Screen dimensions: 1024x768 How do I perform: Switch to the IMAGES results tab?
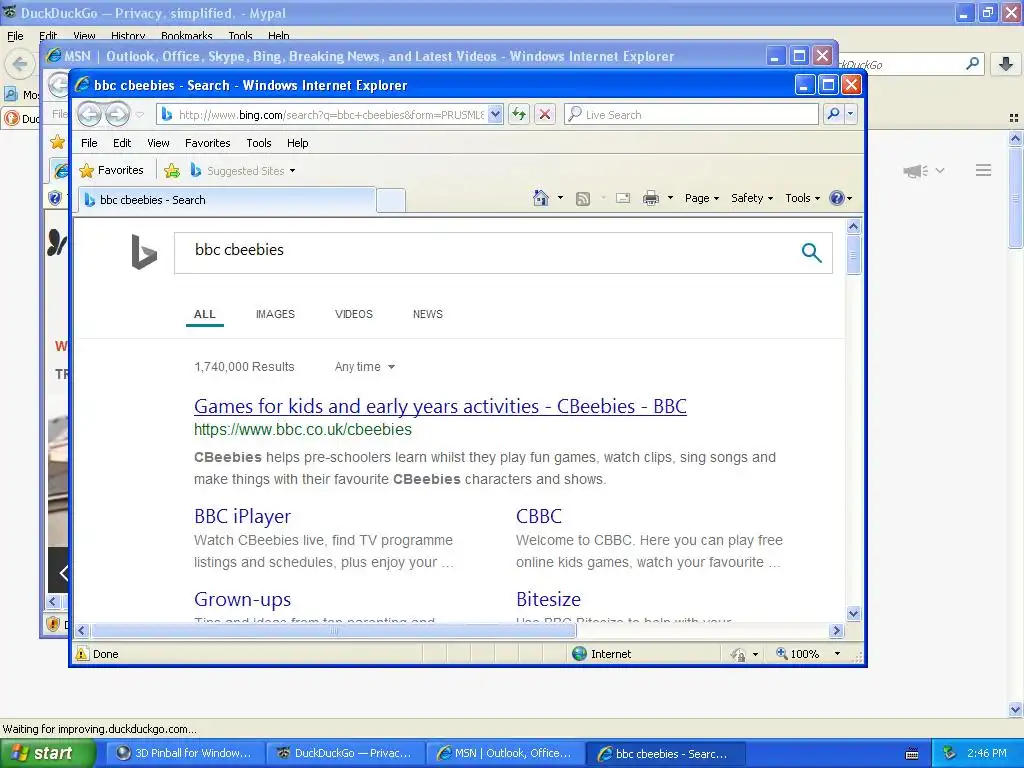pos(275,314)
